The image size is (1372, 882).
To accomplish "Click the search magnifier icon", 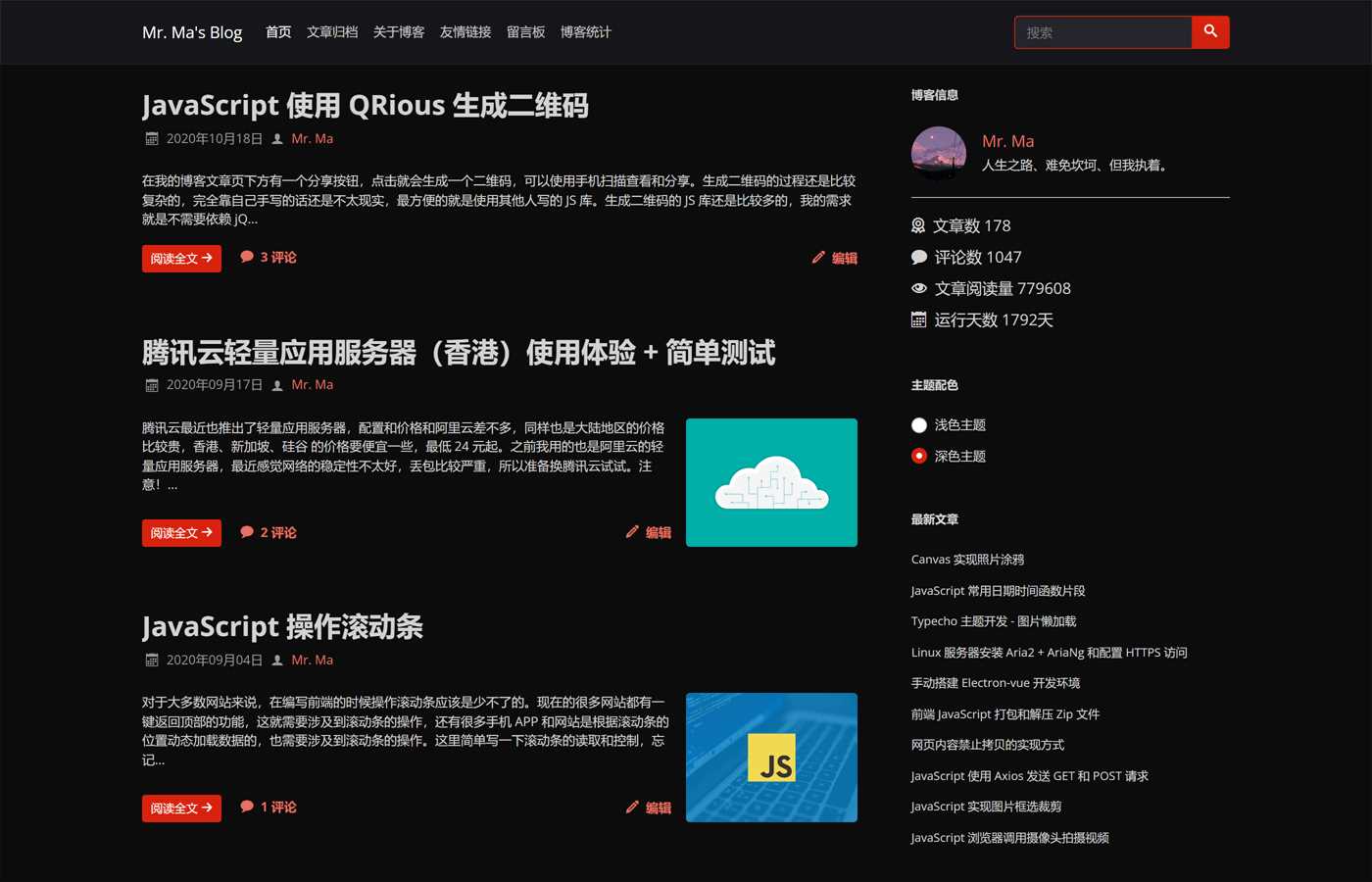I will [x=1210, y=31].
